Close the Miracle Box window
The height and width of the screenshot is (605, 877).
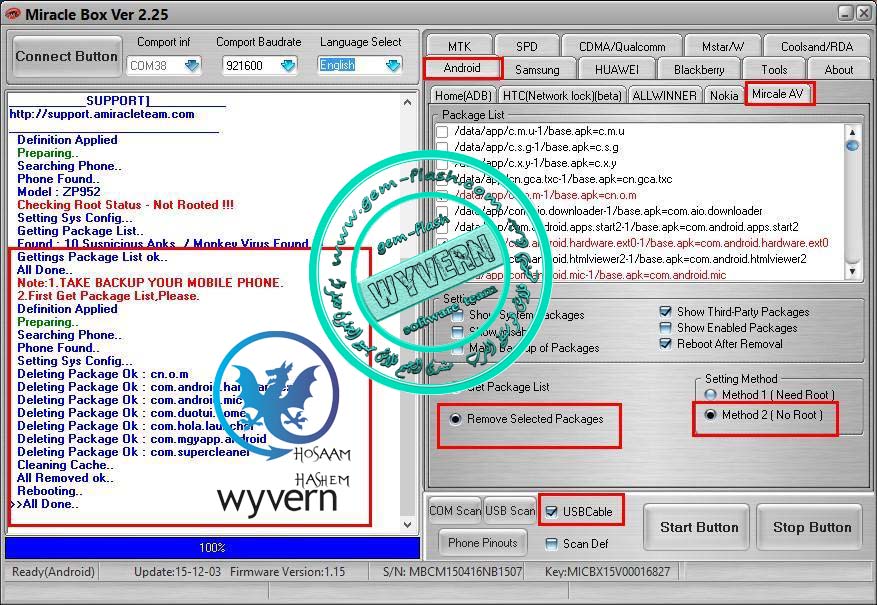click(x=864, y=13)
